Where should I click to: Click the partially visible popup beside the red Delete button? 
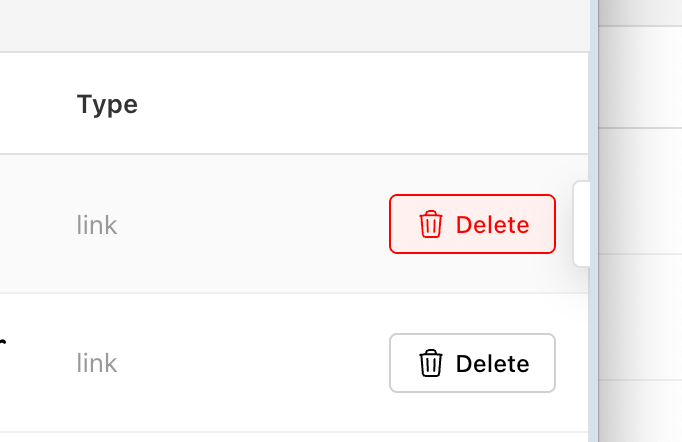pos(581,223)
